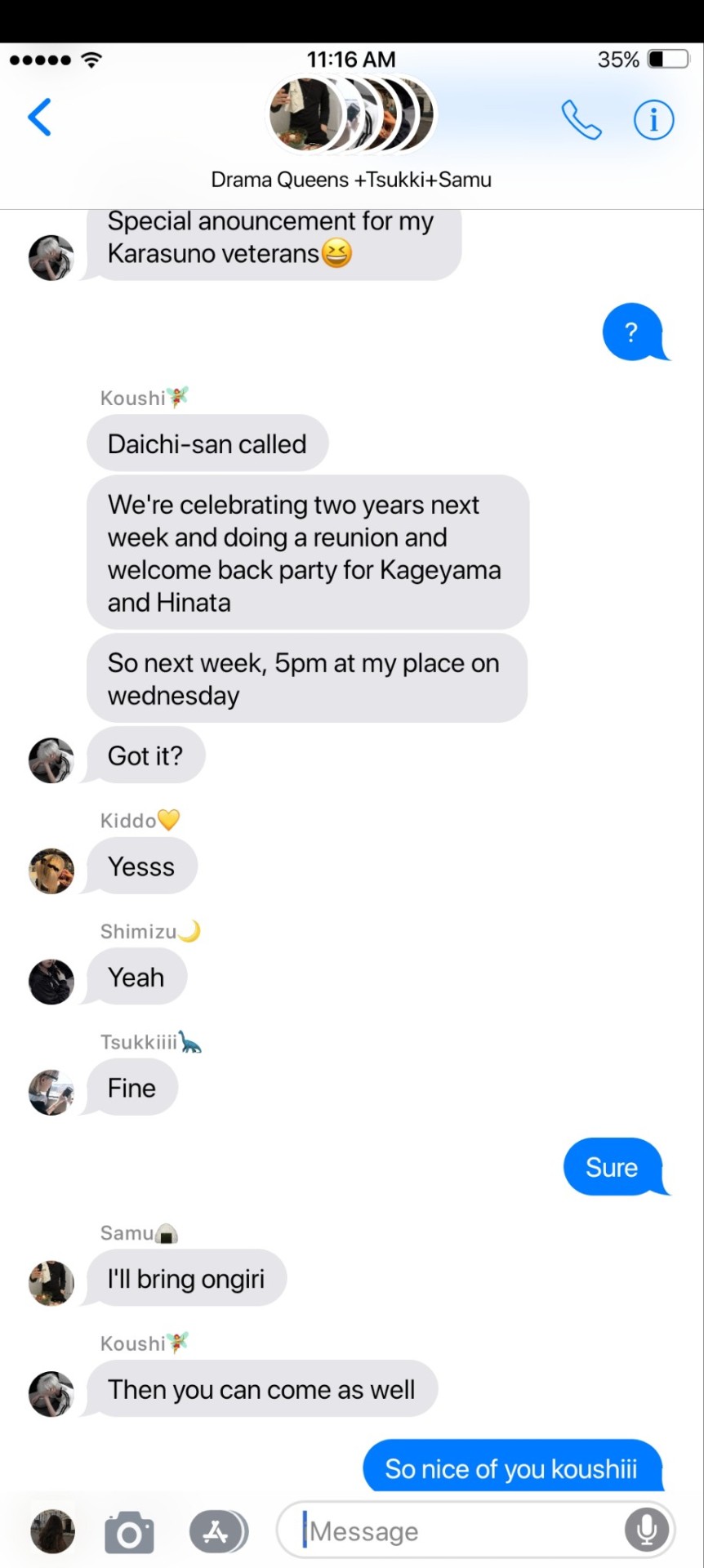The width and height of the screenshot is (704, 1568).
Task: Select the blue Sure message bubble
Action: coord(614,1167)
